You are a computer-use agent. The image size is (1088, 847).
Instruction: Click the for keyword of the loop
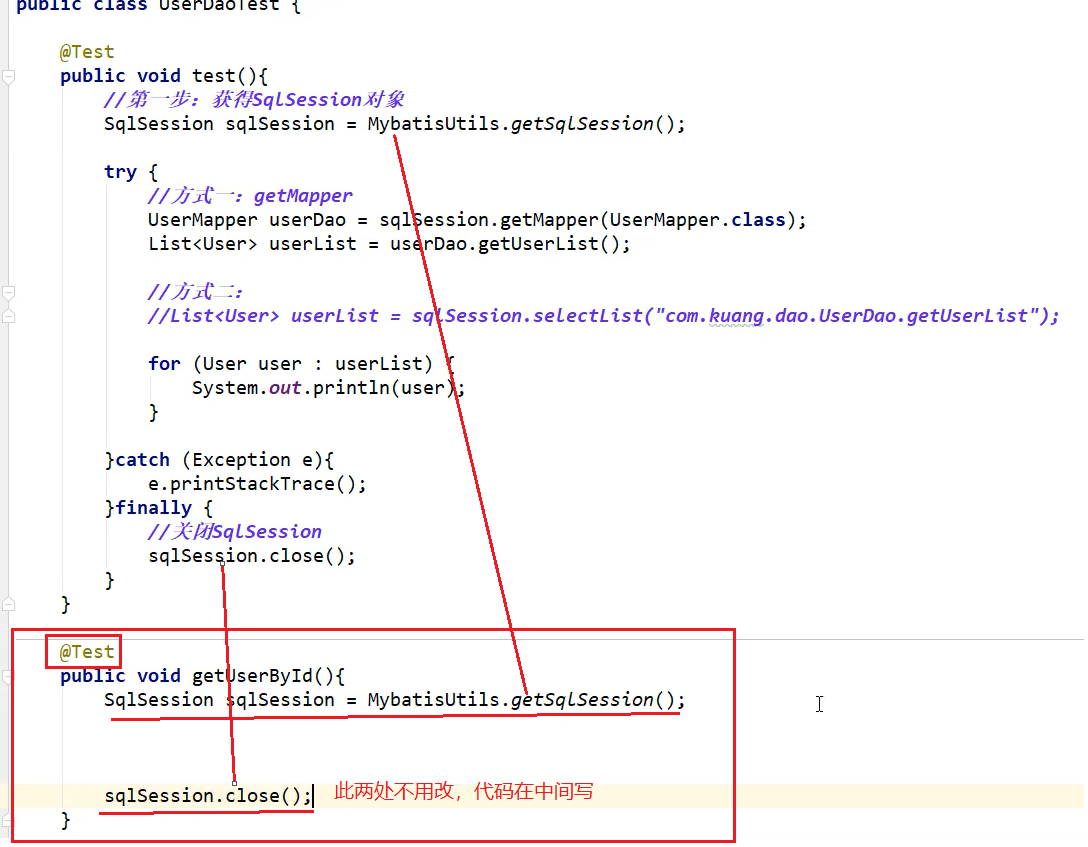coord(164,364)
